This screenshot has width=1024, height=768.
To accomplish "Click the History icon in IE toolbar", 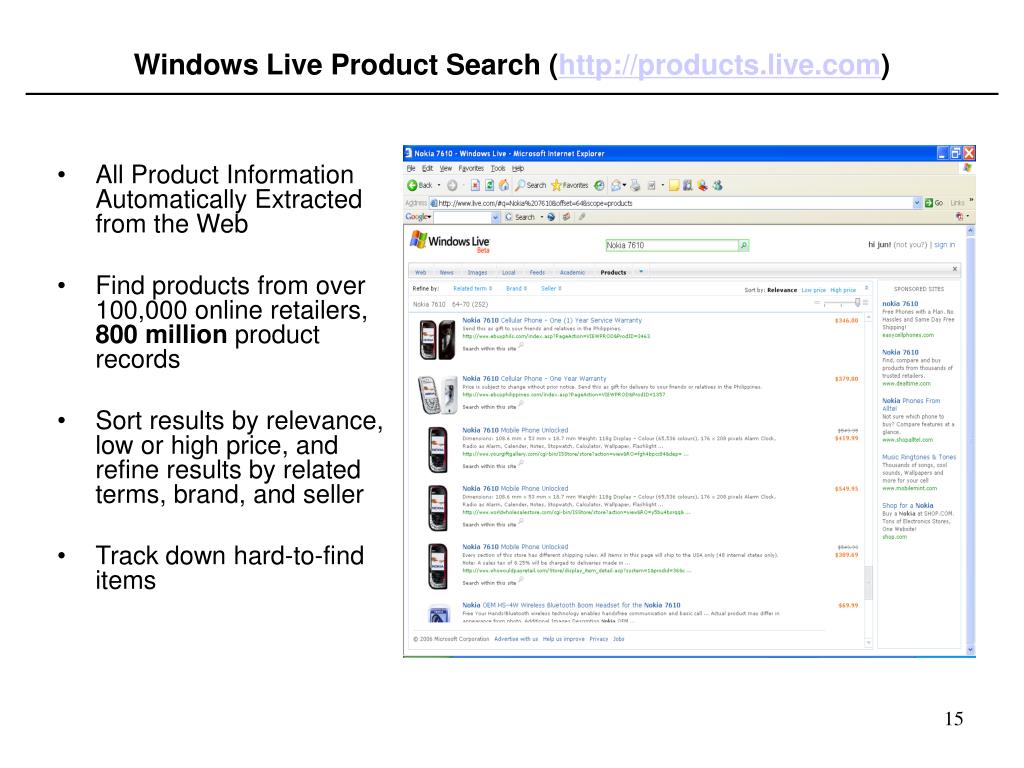I will tap(599, 185).
